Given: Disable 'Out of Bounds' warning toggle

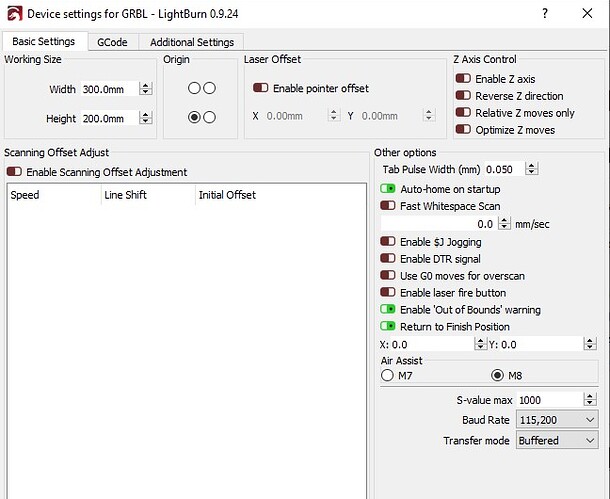Looking at the screenshot, I should coord(387,309).
